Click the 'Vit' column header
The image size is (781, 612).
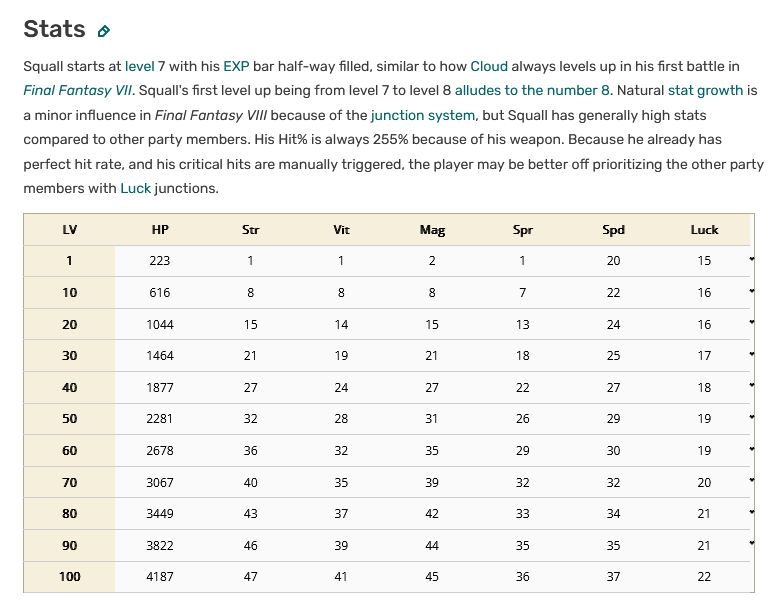point(341,230)
